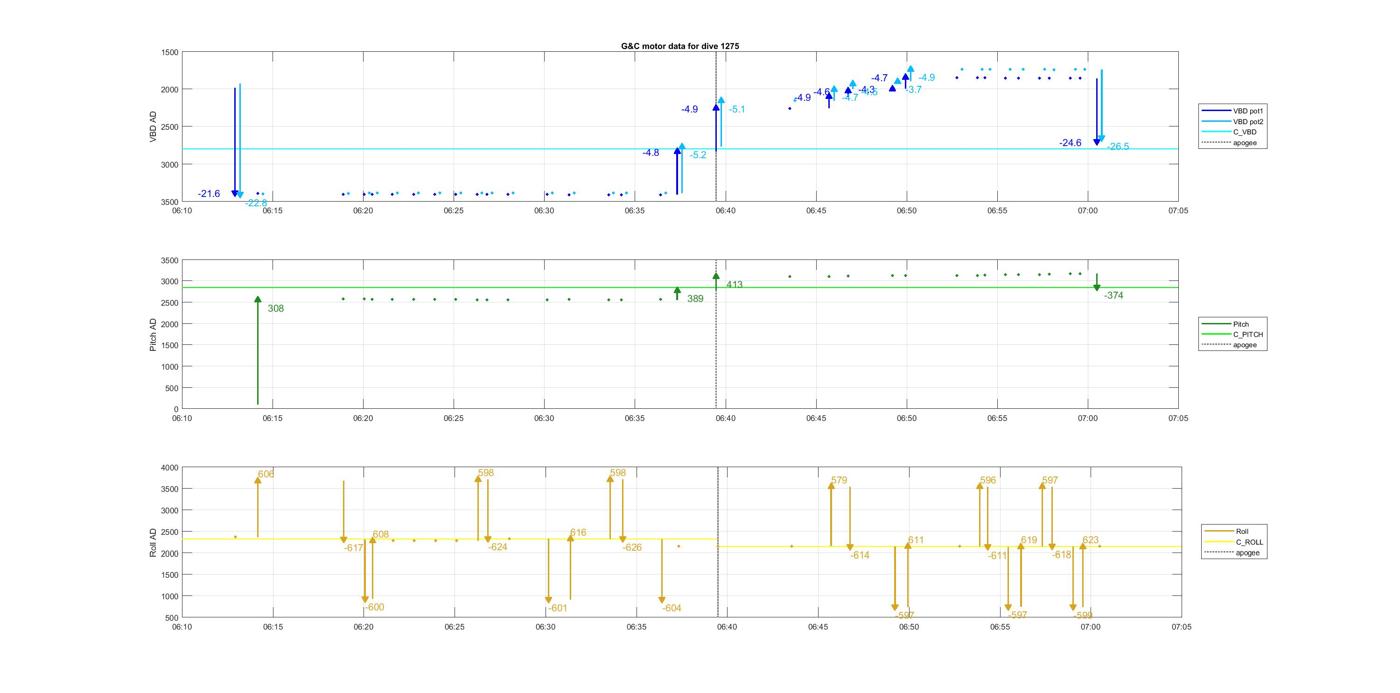Click the "-624" roll annotation

[498, 548]
